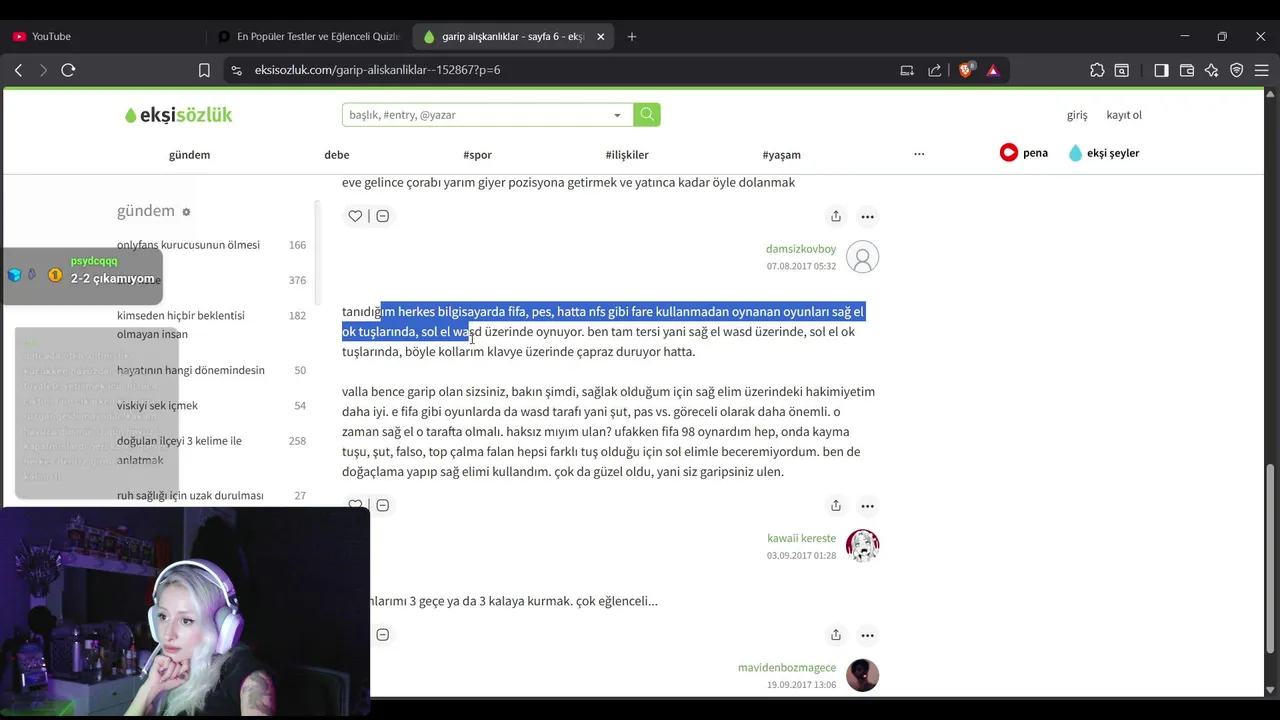Open gündem settings gear icon
Viewport: 1280px width, 720px height.
click(x=186, y=212)
